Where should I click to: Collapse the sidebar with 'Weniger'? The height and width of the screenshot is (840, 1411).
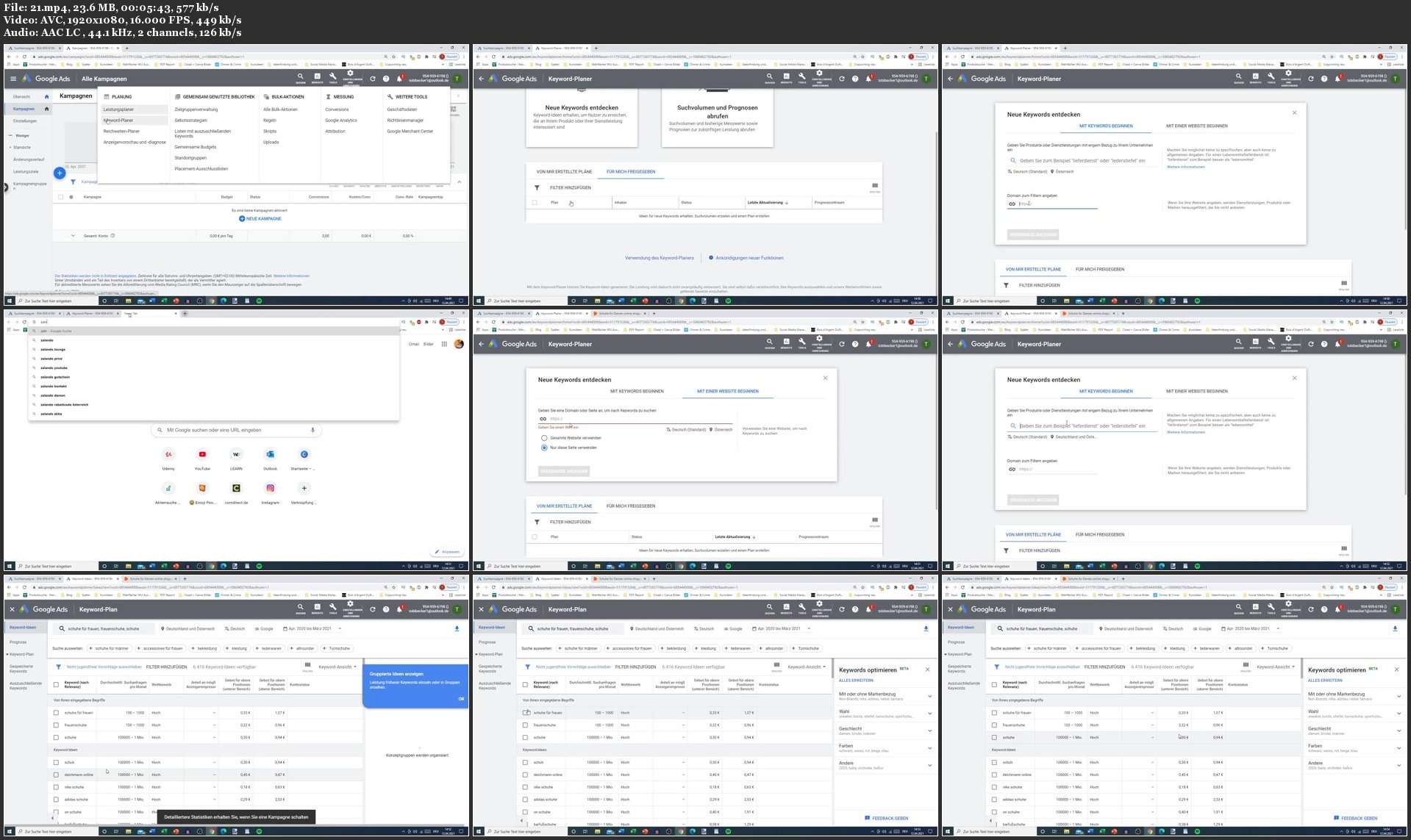pyautogui.click(x=21, y=135)
